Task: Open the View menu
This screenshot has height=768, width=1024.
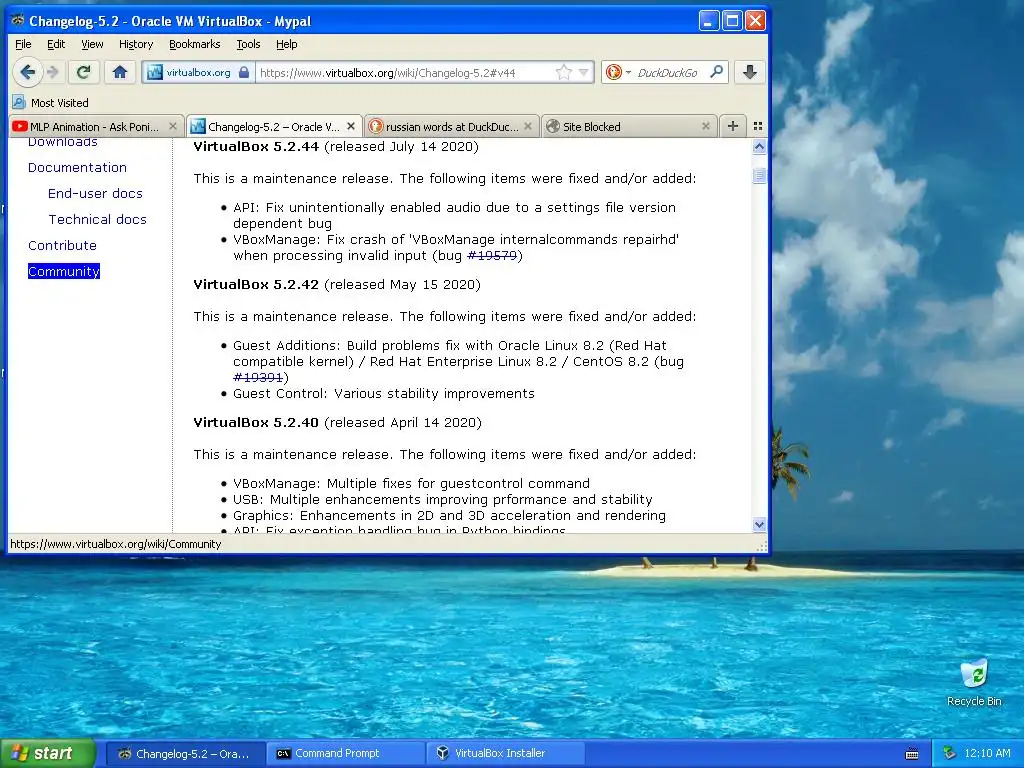Action: [92, 44]
